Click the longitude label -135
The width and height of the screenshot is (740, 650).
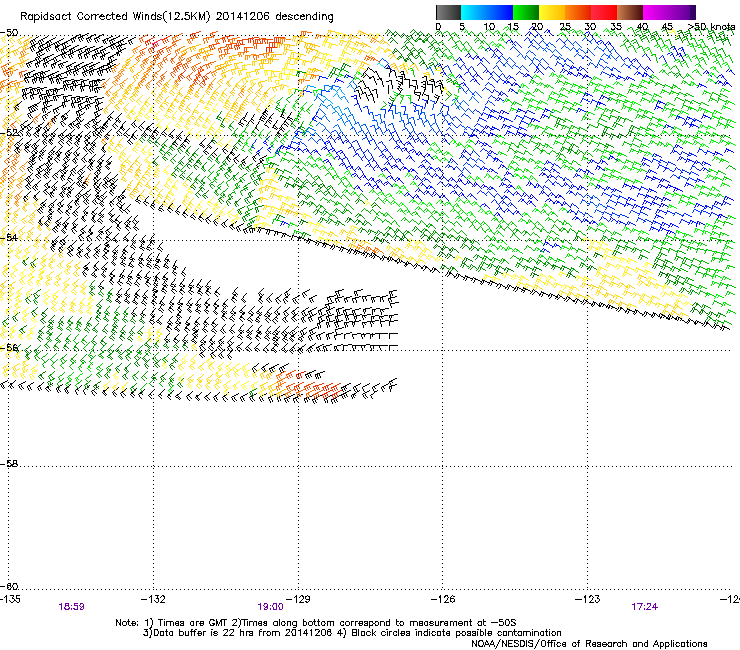pos(10,599)
